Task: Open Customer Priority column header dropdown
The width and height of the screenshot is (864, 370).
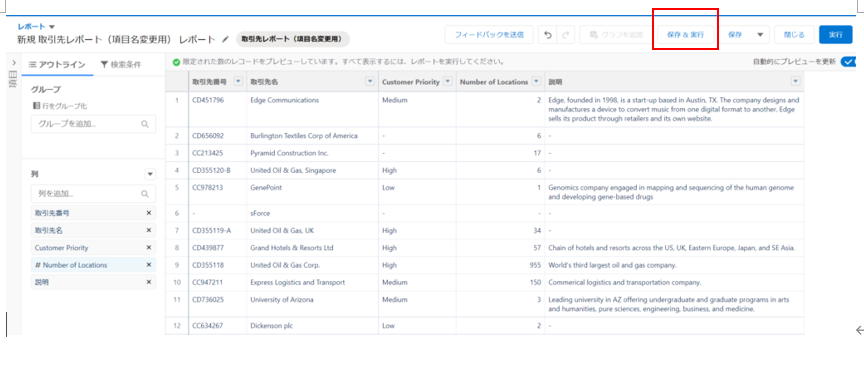Action: tap(447, 82)
